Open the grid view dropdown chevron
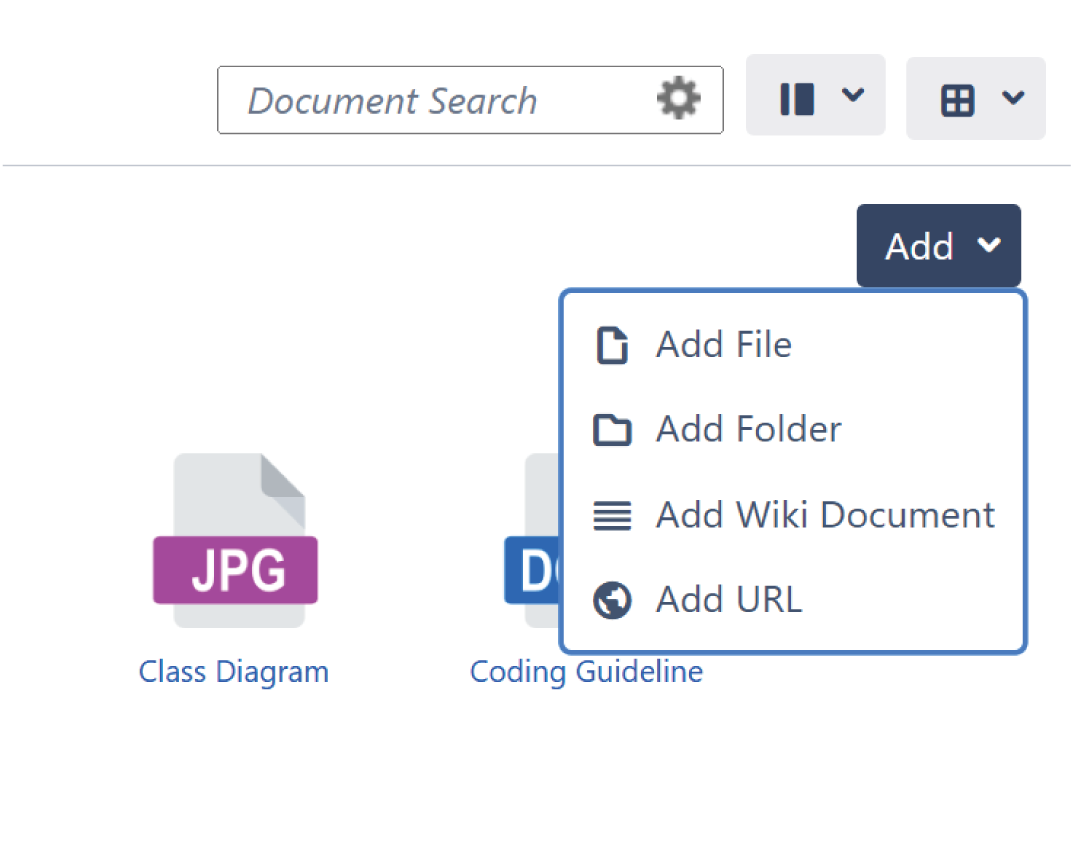This screenshot has width=1075, height=856. [x=1014, y=98]
